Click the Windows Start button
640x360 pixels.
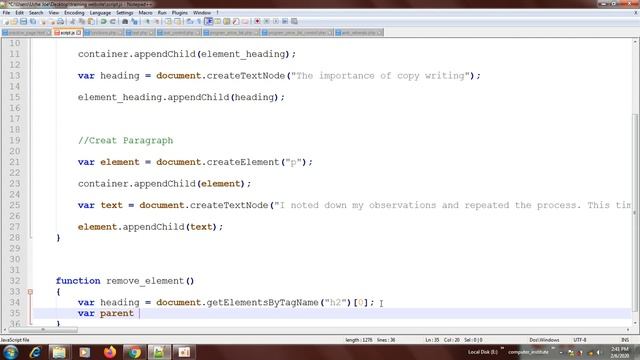(x=11, y=352)
